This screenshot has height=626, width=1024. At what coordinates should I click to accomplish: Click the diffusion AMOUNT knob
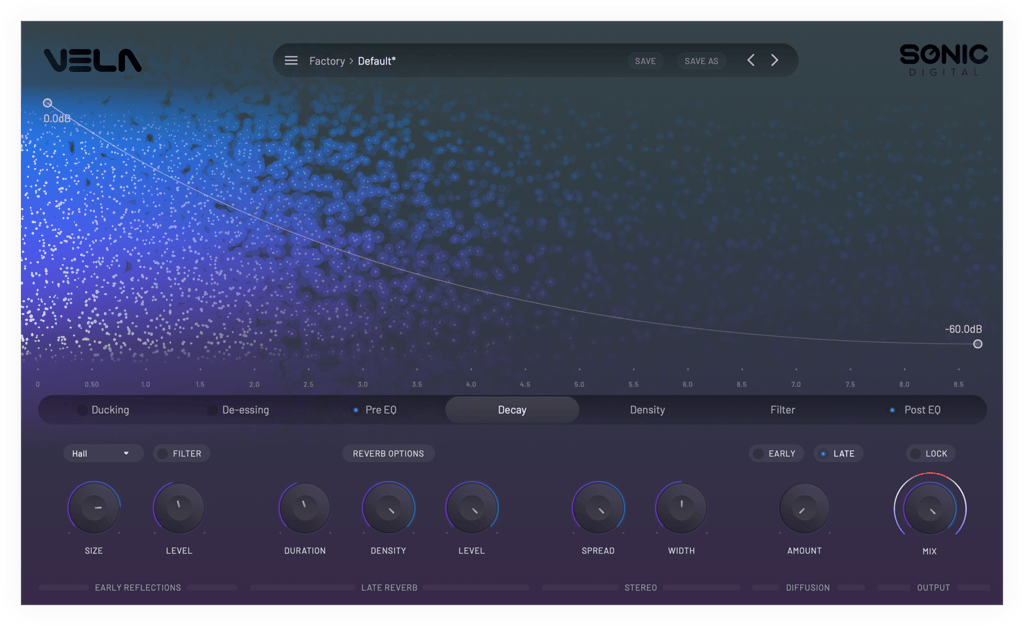[805, 508]
